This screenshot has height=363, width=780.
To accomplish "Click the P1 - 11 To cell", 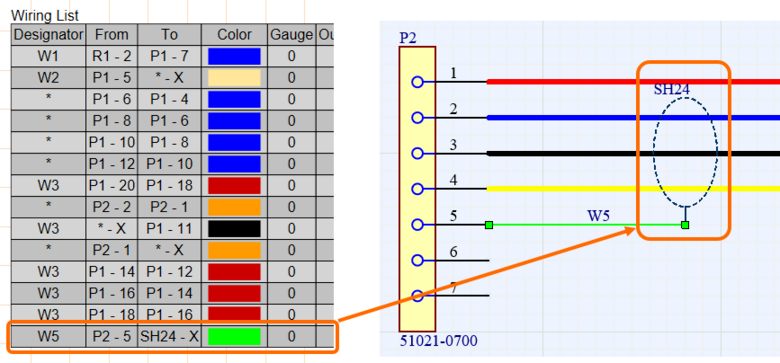I will coord(170,229).
